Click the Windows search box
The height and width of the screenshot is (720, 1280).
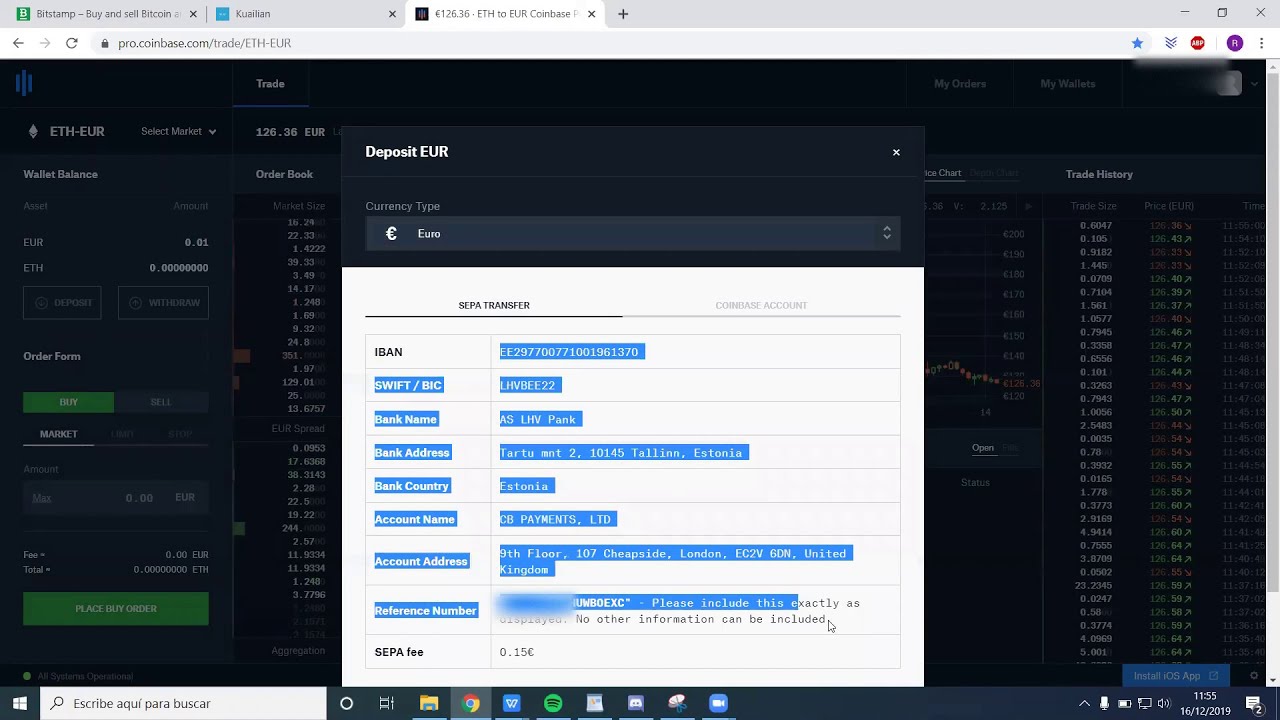[183, 703]
